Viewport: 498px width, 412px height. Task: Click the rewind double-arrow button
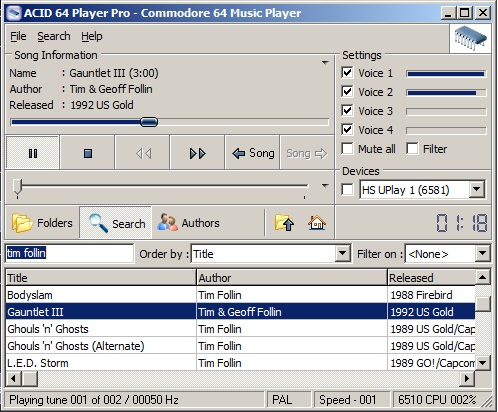[x=143, y=153]
